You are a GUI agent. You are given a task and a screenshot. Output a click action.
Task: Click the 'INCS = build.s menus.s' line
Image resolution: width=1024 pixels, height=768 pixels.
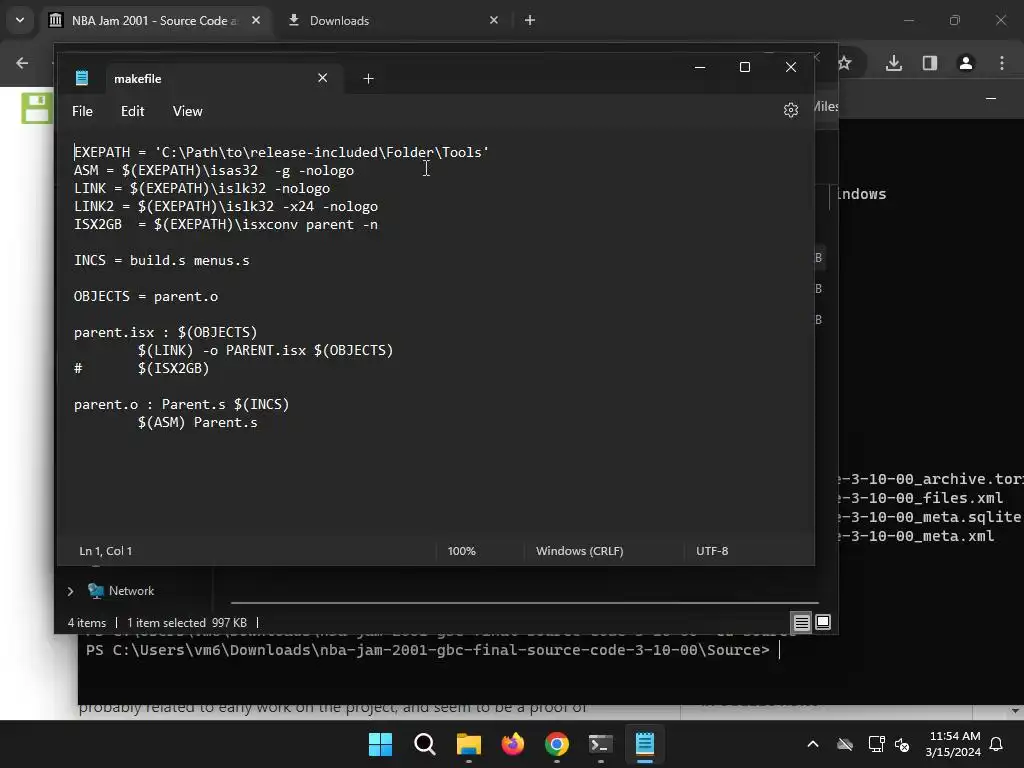click(x=161, y=261)
